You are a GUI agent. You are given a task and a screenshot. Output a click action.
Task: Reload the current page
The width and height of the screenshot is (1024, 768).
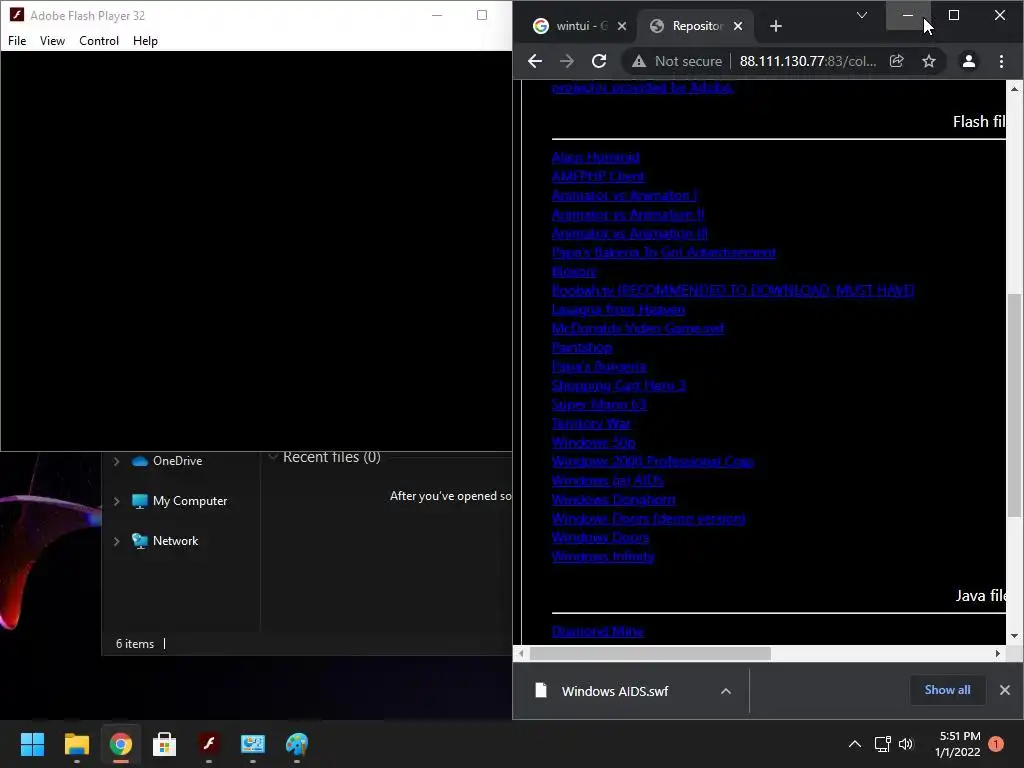click(599, 61)
